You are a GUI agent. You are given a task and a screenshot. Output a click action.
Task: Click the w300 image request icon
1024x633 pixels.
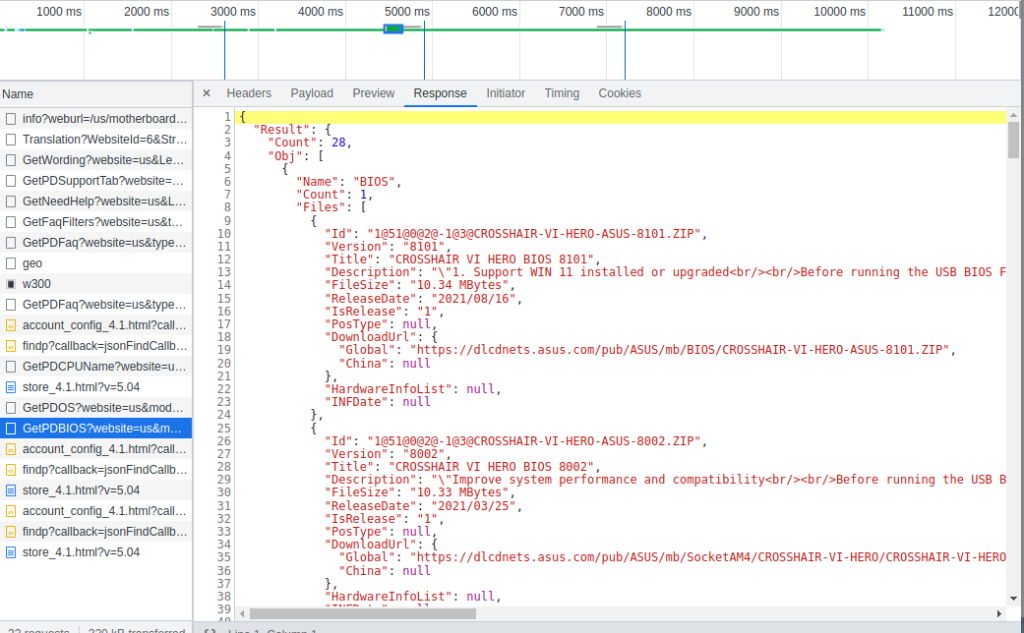pos(11,284)
